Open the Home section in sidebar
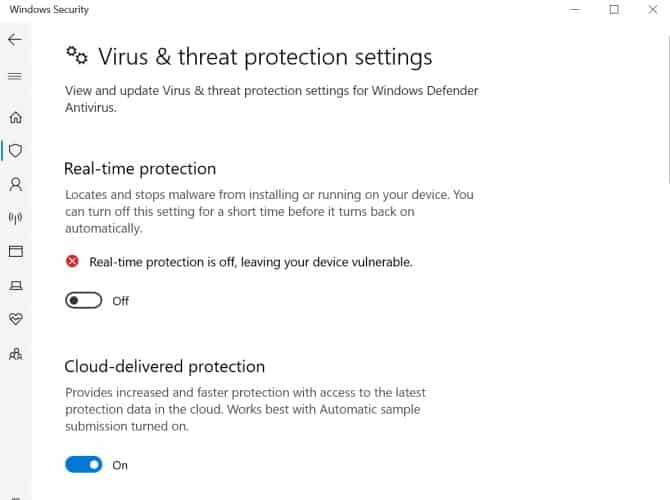The height and width of the screenshot is (500, 670). (x=15, y=117)
